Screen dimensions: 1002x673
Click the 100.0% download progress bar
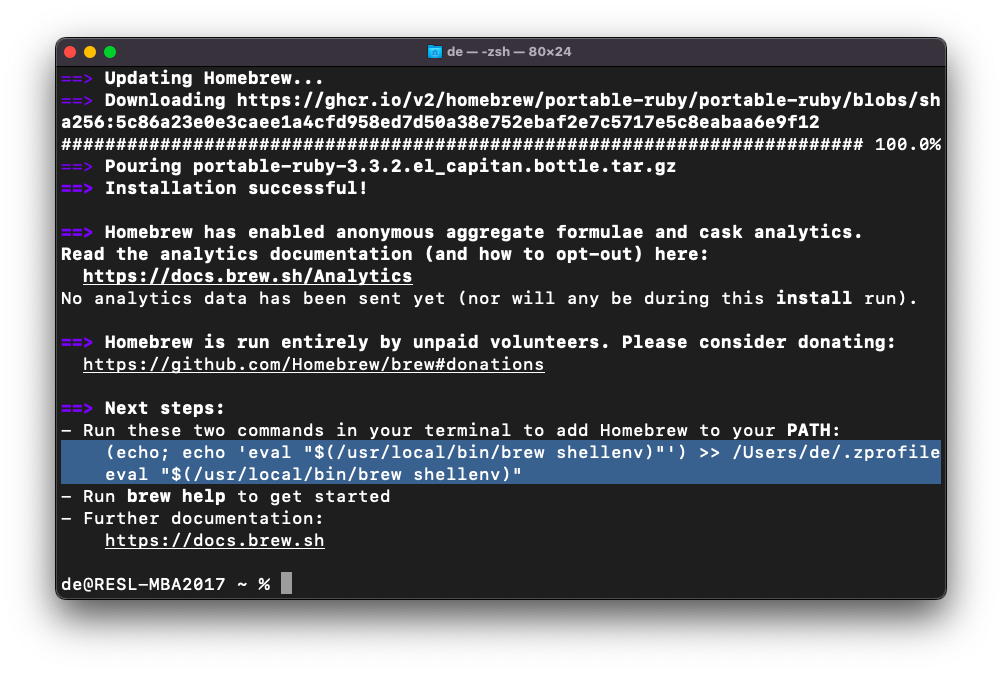[462, 144]
